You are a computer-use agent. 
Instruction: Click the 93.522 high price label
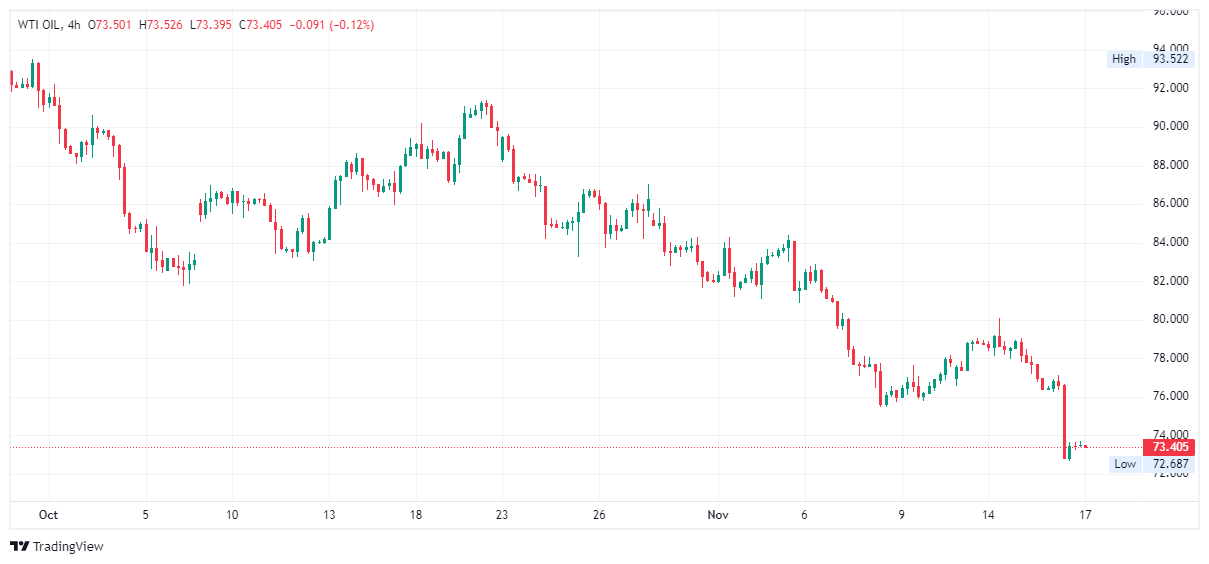coord(1170,59)
